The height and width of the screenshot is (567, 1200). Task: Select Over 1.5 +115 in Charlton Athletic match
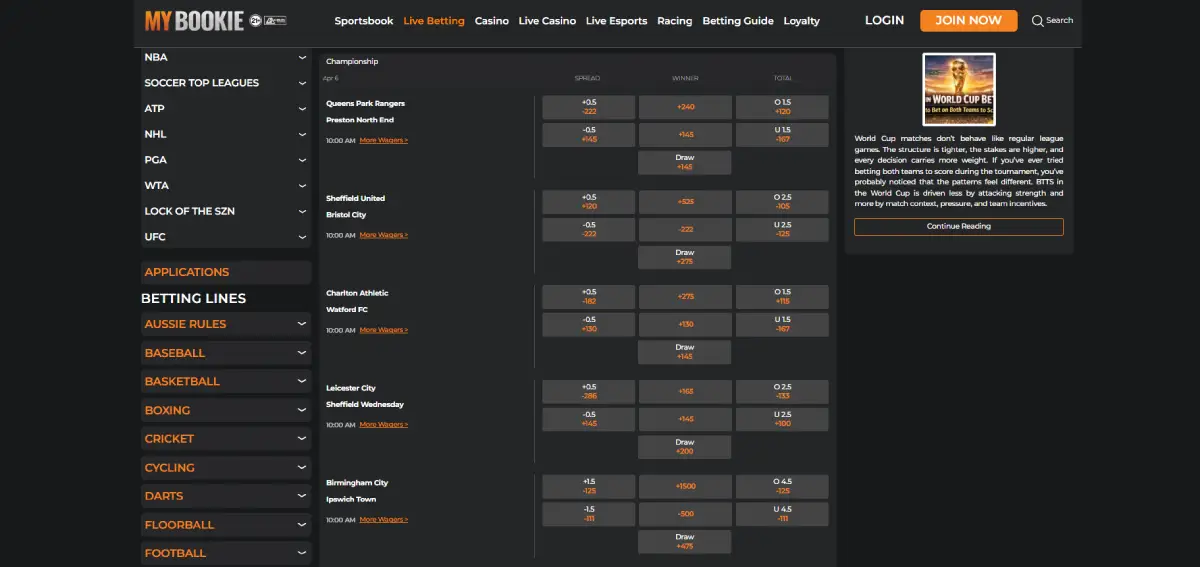[782, 297]
